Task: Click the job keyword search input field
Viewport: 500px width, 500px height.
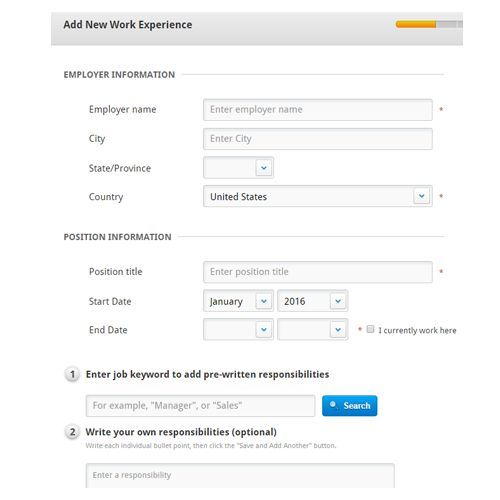Action: [x=200, y=406]
